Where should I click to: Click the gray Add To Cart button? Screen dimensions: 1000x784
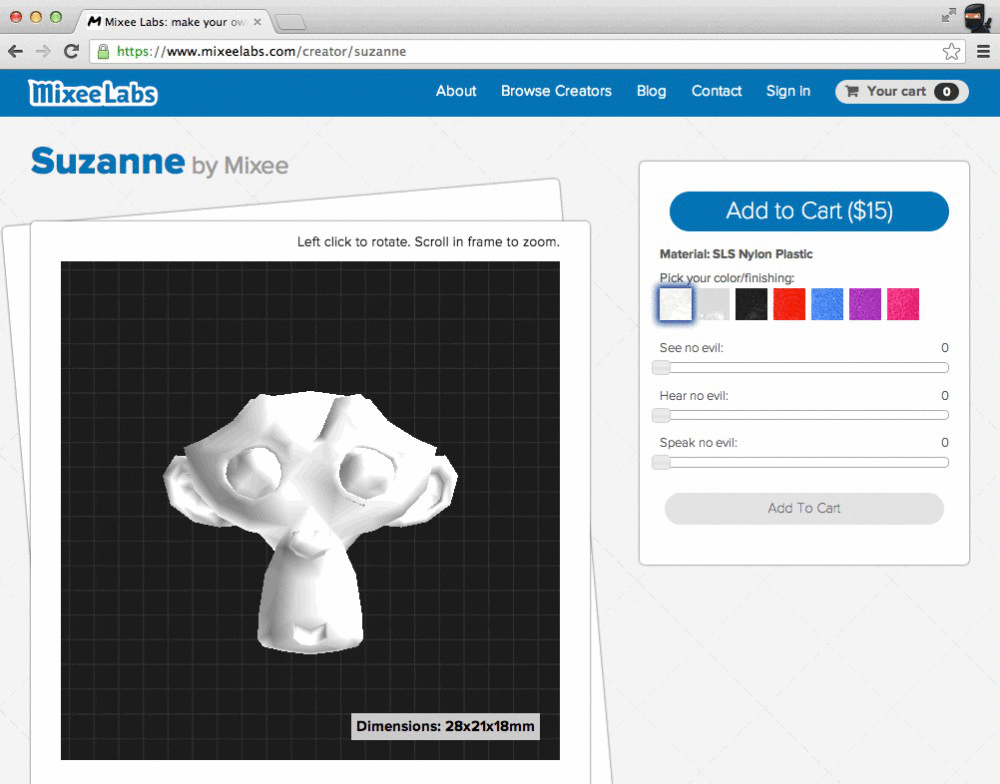pyautogui.click(x=804, y=508)
